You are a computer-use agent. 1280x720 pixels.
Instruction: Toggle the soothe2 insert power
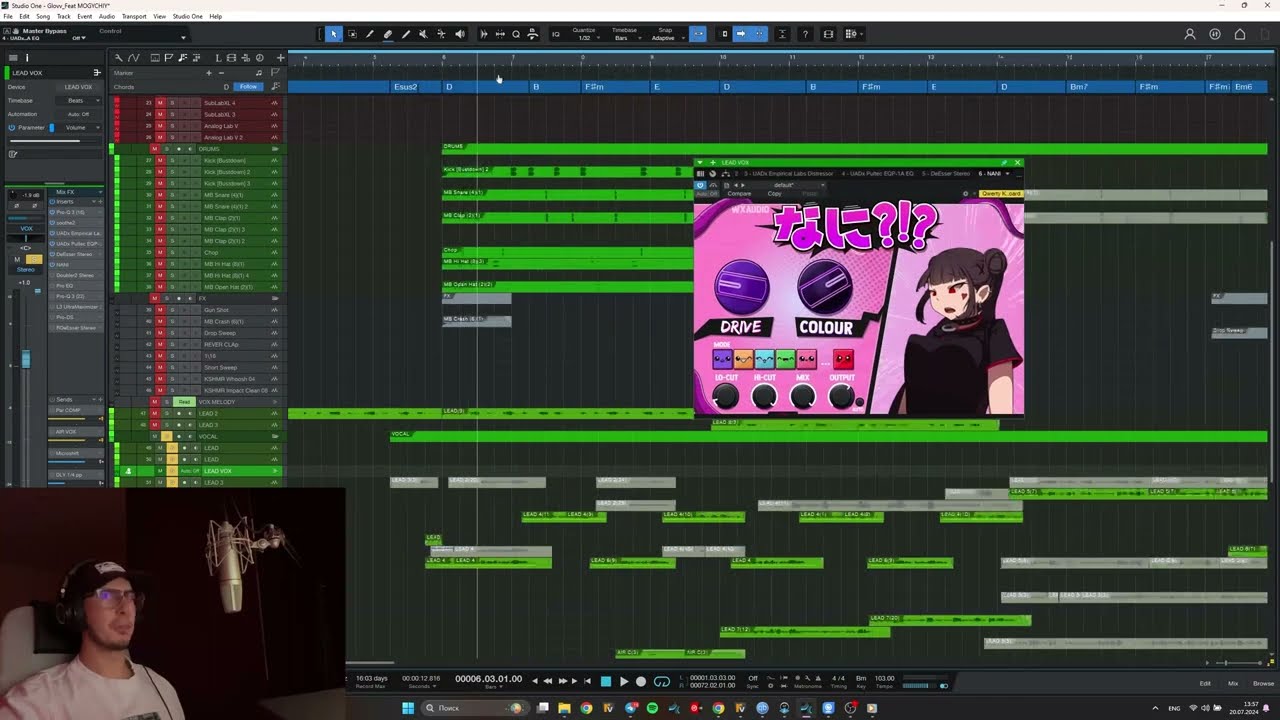[52, 223]
